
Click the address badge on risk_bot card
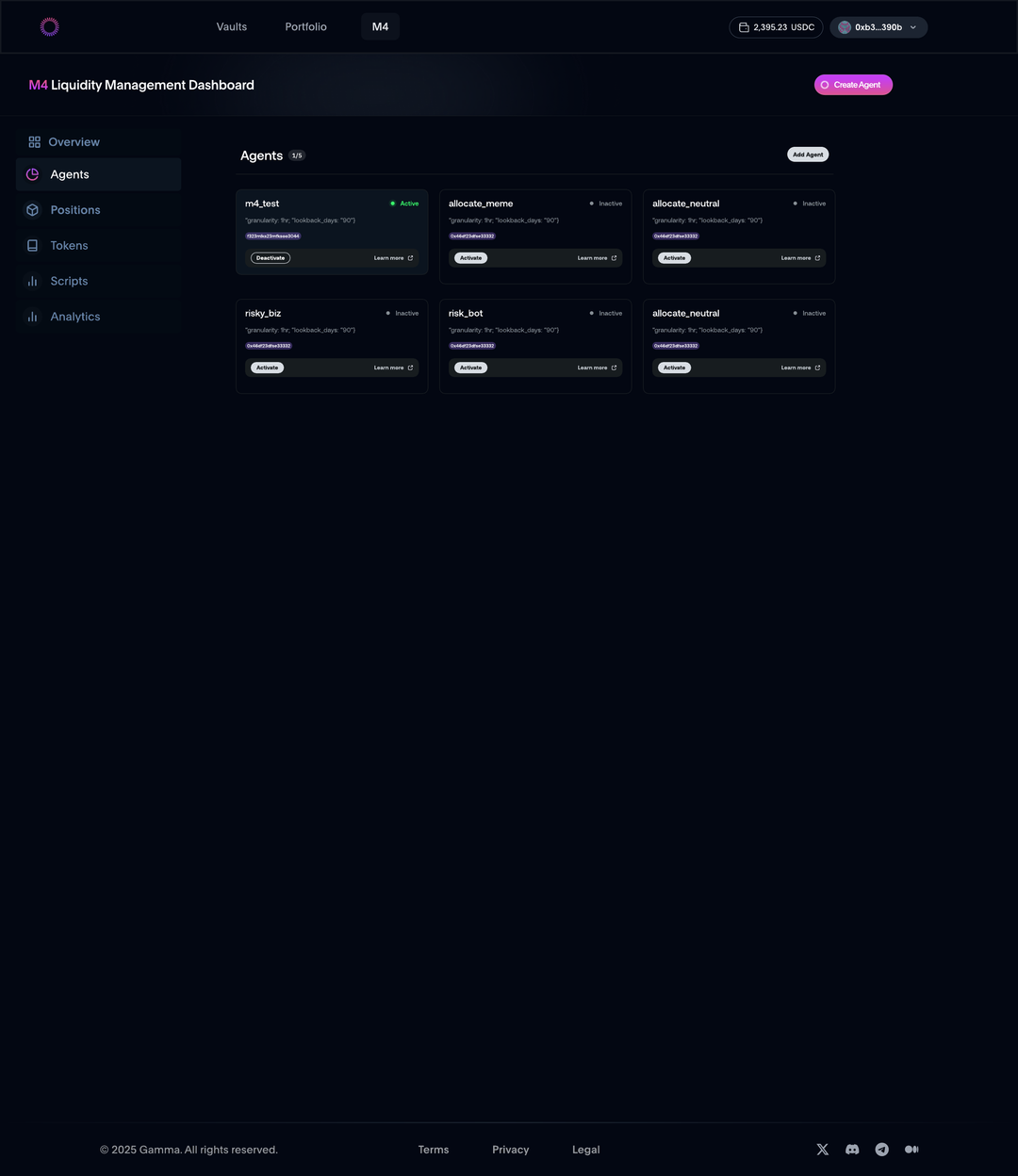pos(472,346)
